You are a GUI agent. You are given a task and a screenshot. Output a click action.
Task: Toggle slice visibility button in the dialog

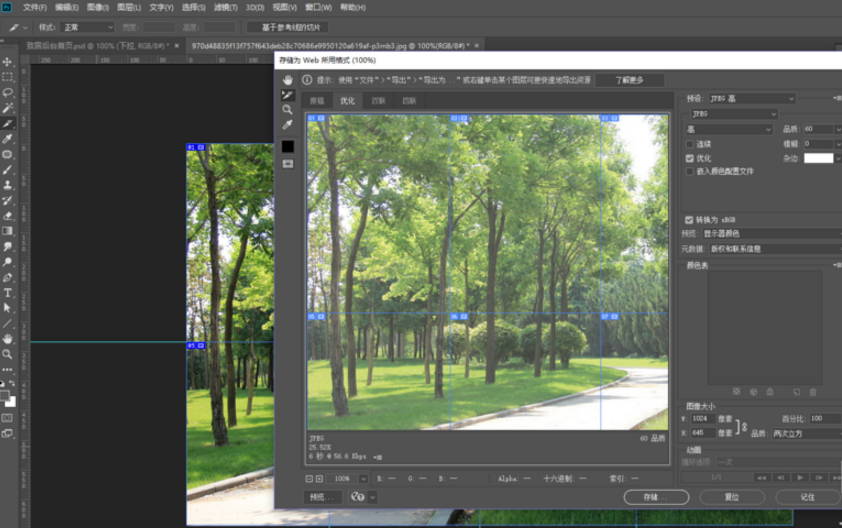[x=288, y=164]
